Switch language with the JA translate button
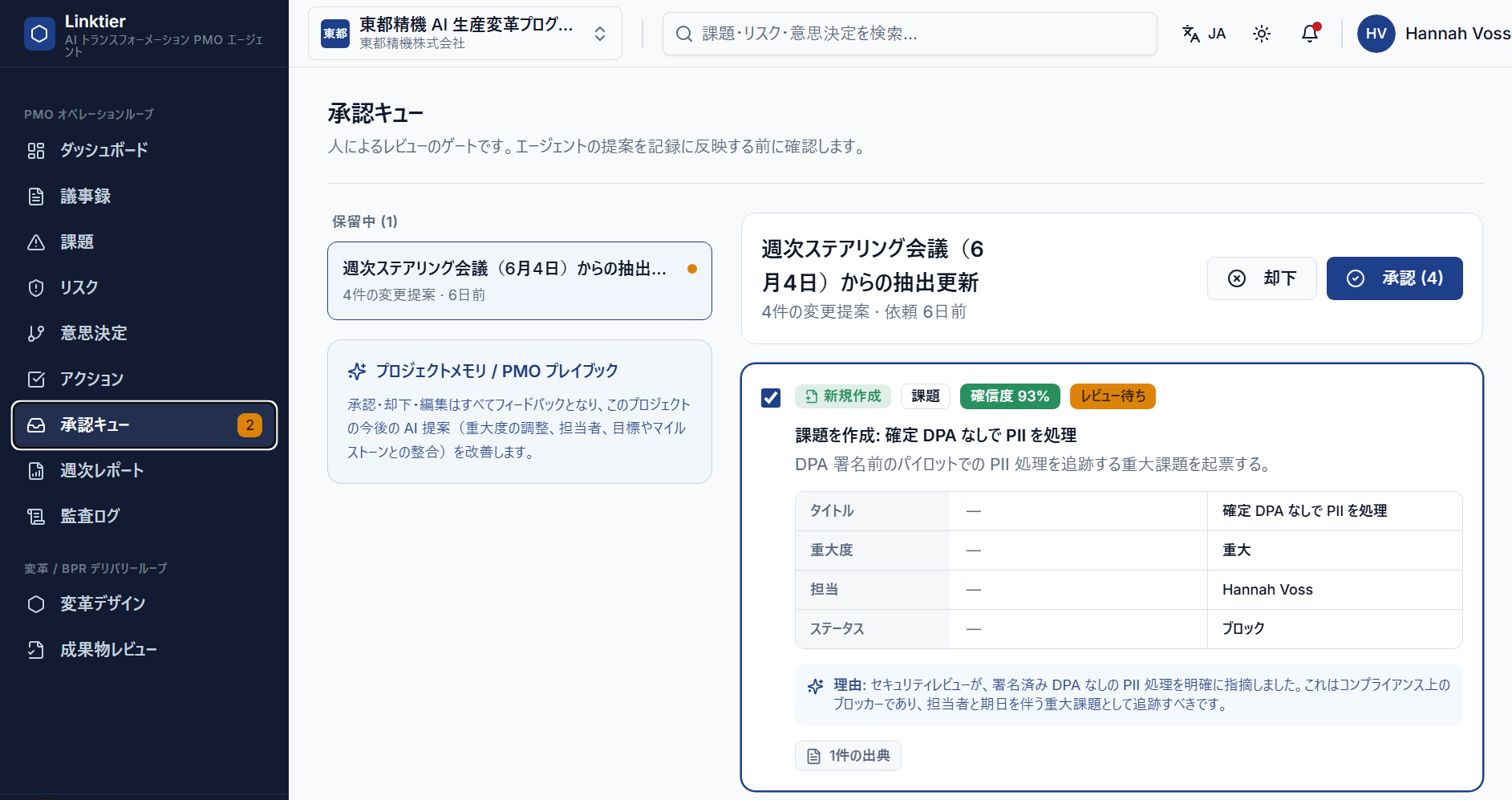The image size is (1512, 800). click(x=1204, y=34)
